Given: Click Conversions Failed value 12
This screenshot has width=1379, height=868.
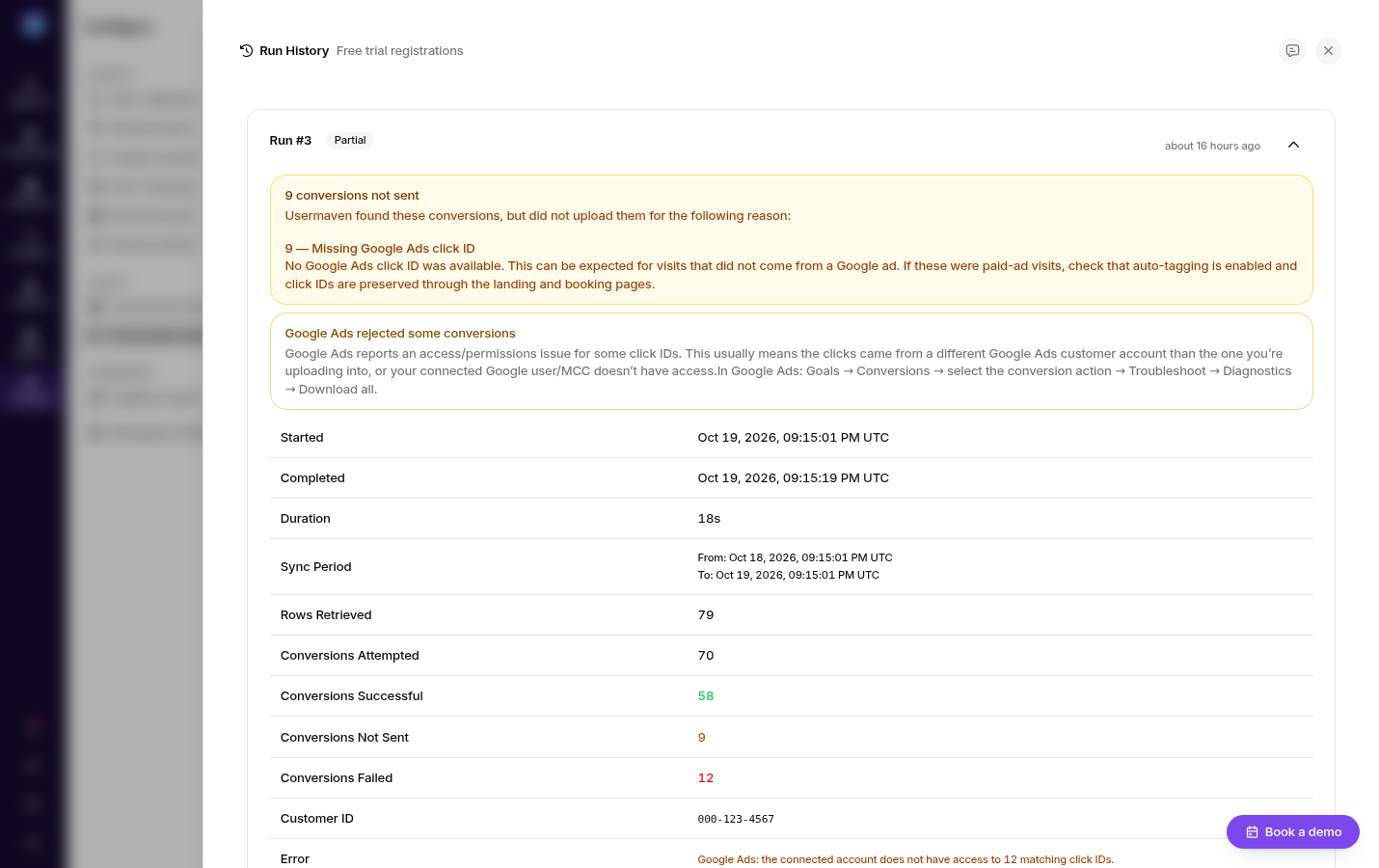Looking at the screenshot, I should tap(706, 778).
